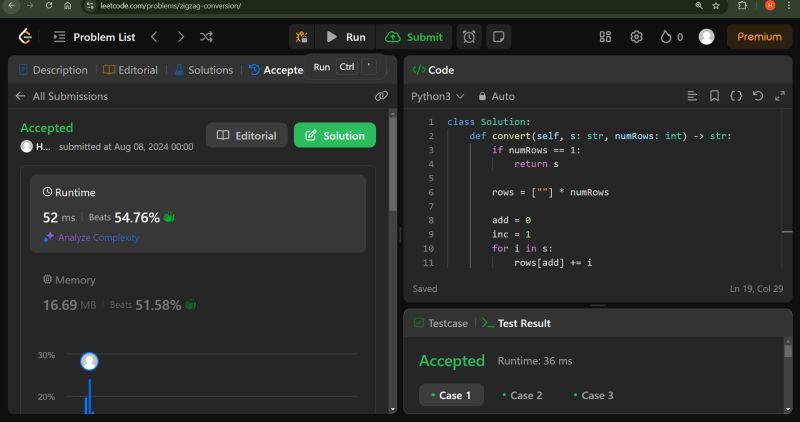Viewport: 800px width, 422px height.
Task: Expand the code editor to fullscreen
Action: point(778,96)
